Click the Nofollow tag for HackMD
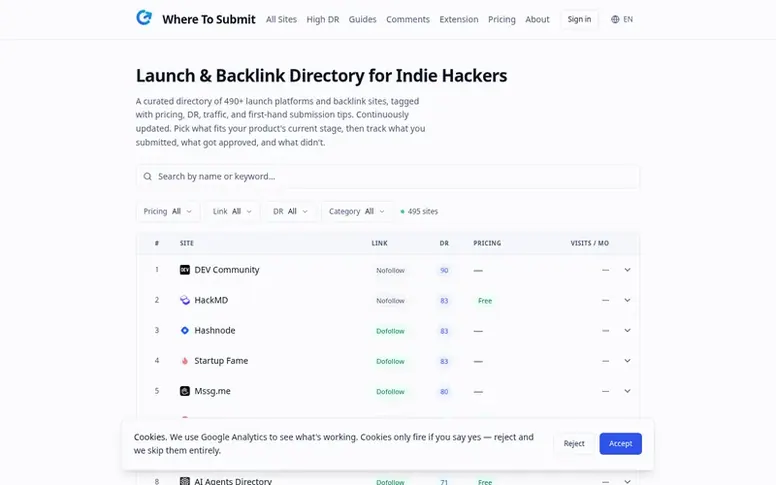The image size is (776, 485). pos(390,300)
